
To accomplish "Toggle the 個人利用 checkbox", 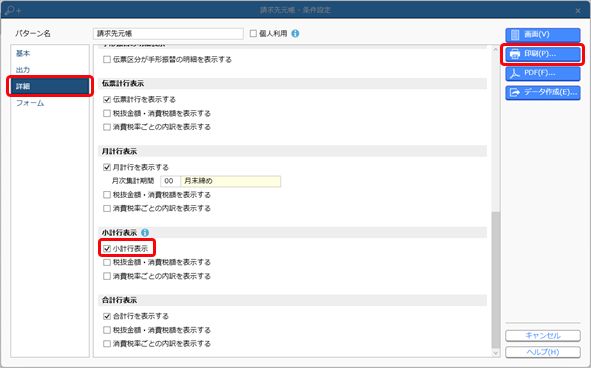I will point(253,34).
